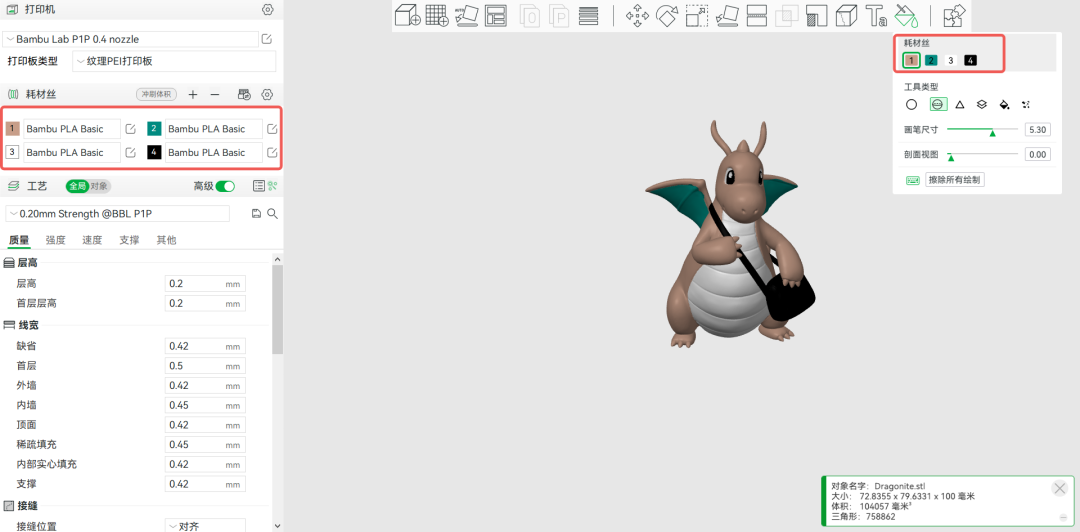Image resolution: width=1080 pixels, height=532 pixels.
Task: Click the 层高 value input field
Action: point(205,284)
